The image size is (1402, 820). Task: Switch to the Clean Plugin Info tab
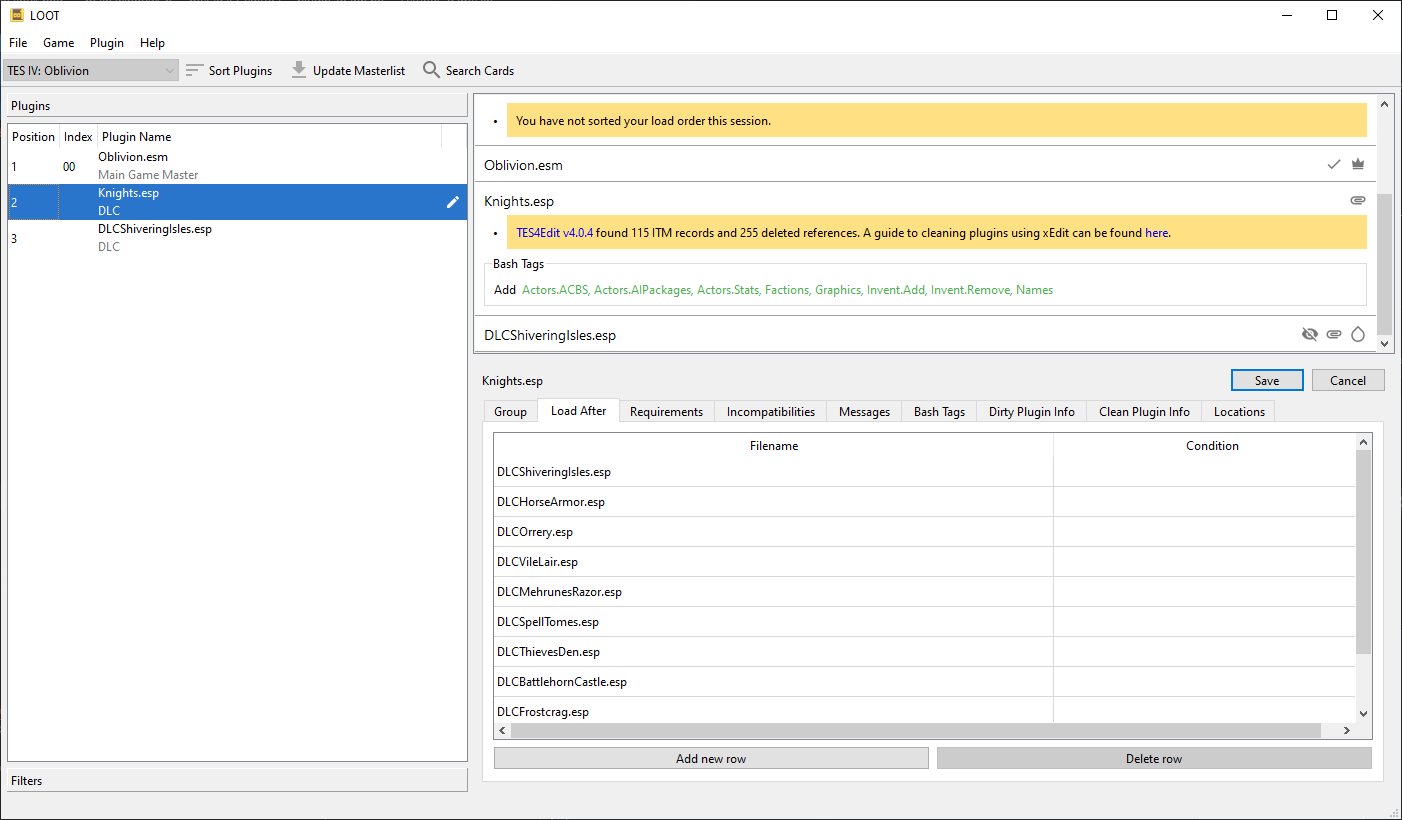pyautogui.click(x=1144, y=412)
